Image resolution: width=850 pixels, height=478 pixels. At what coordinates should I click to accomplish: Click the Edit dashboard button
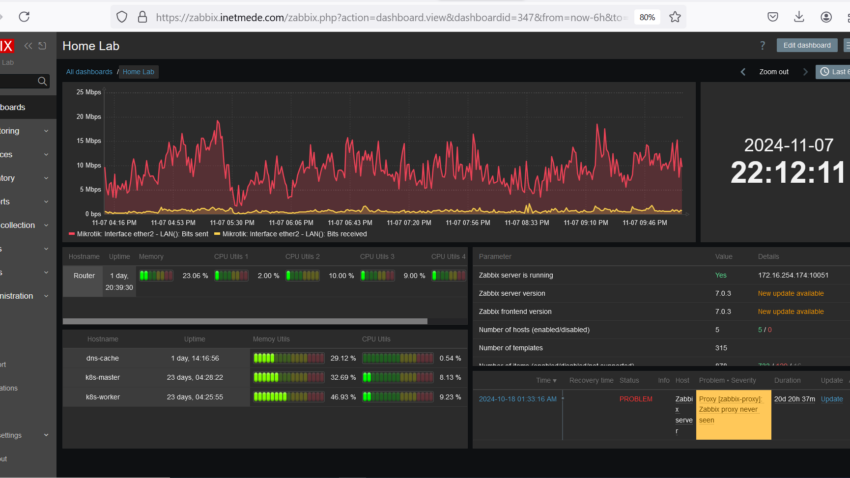[807, 46]
